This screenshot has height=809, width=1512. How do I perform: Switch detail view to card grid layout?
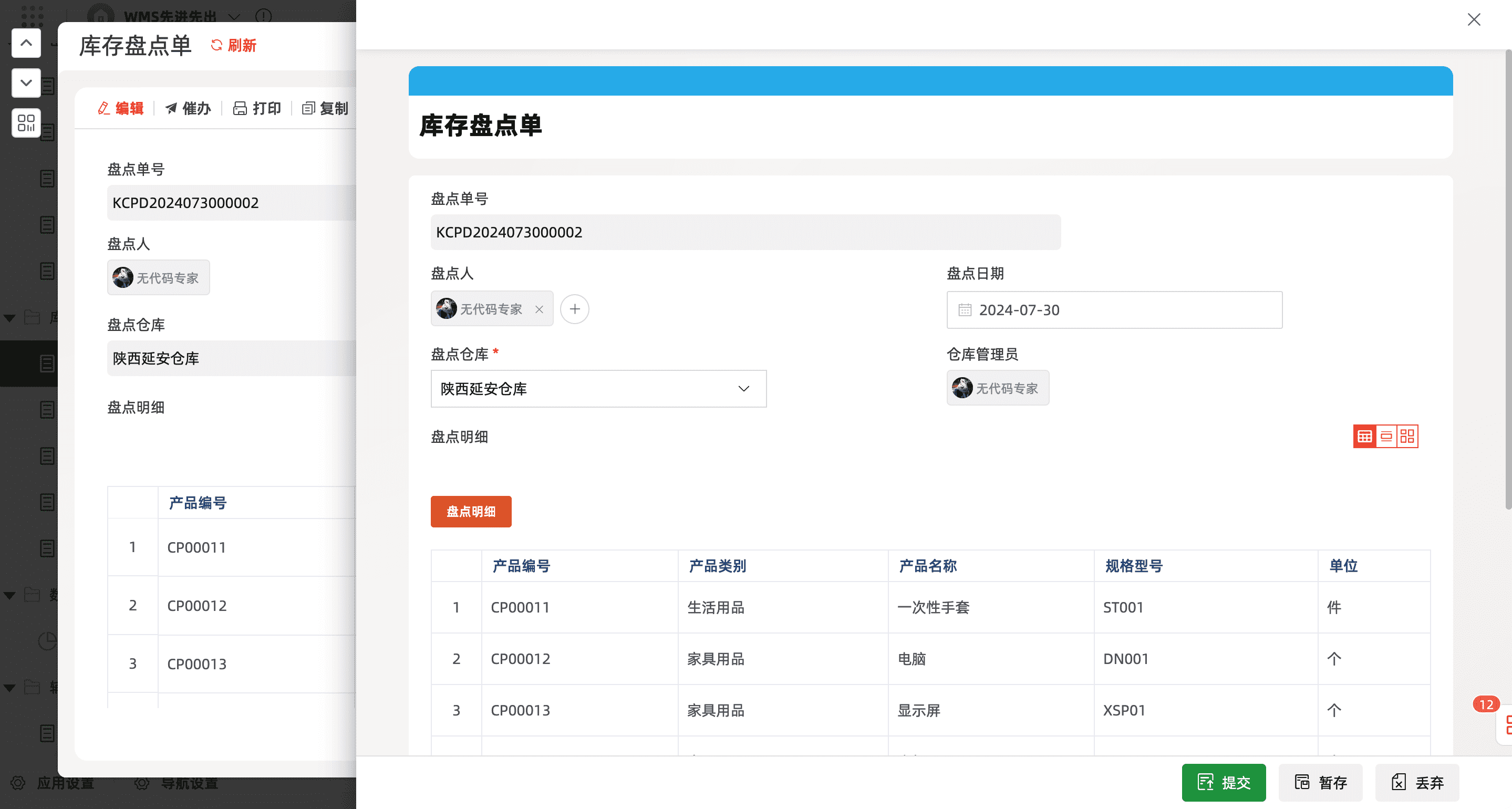pos(1407,436)
